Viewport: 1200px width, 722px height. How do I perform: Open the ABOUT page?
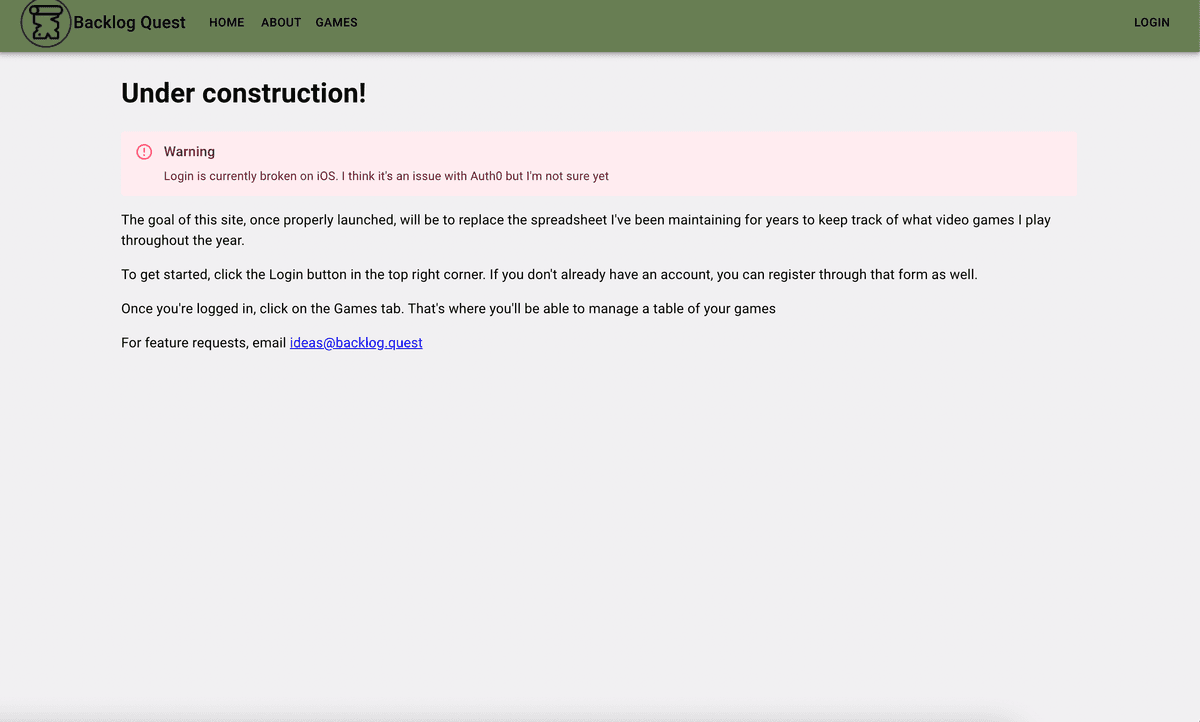coord(281,22)
